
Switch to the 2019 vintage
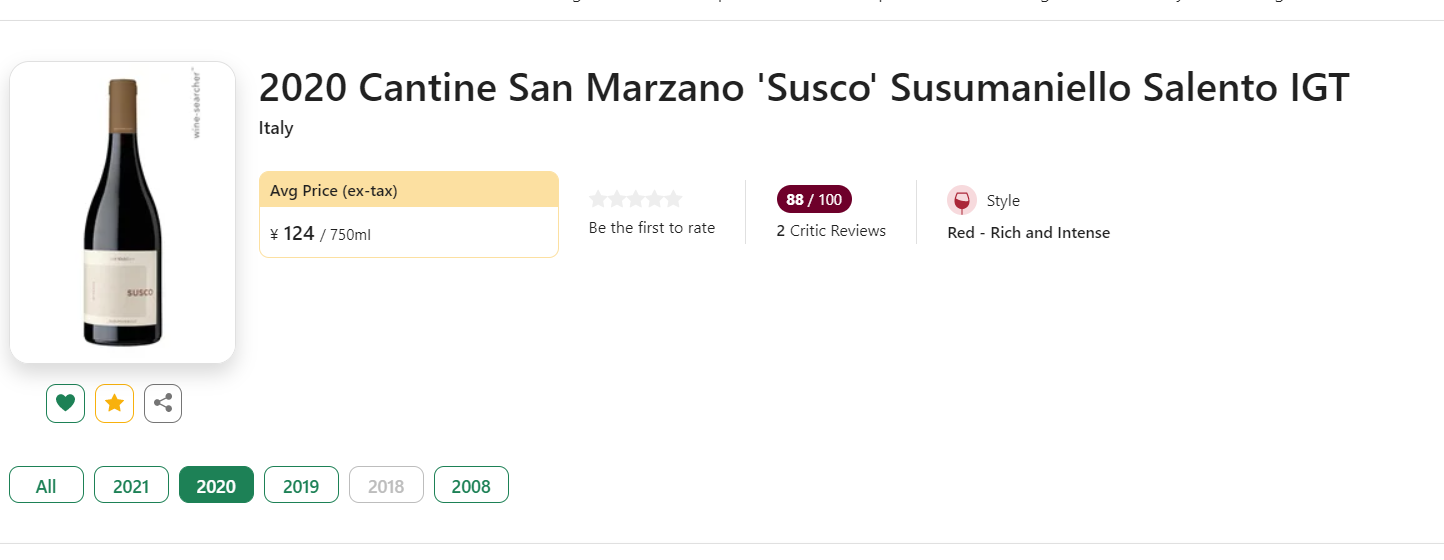coord(301,485)
